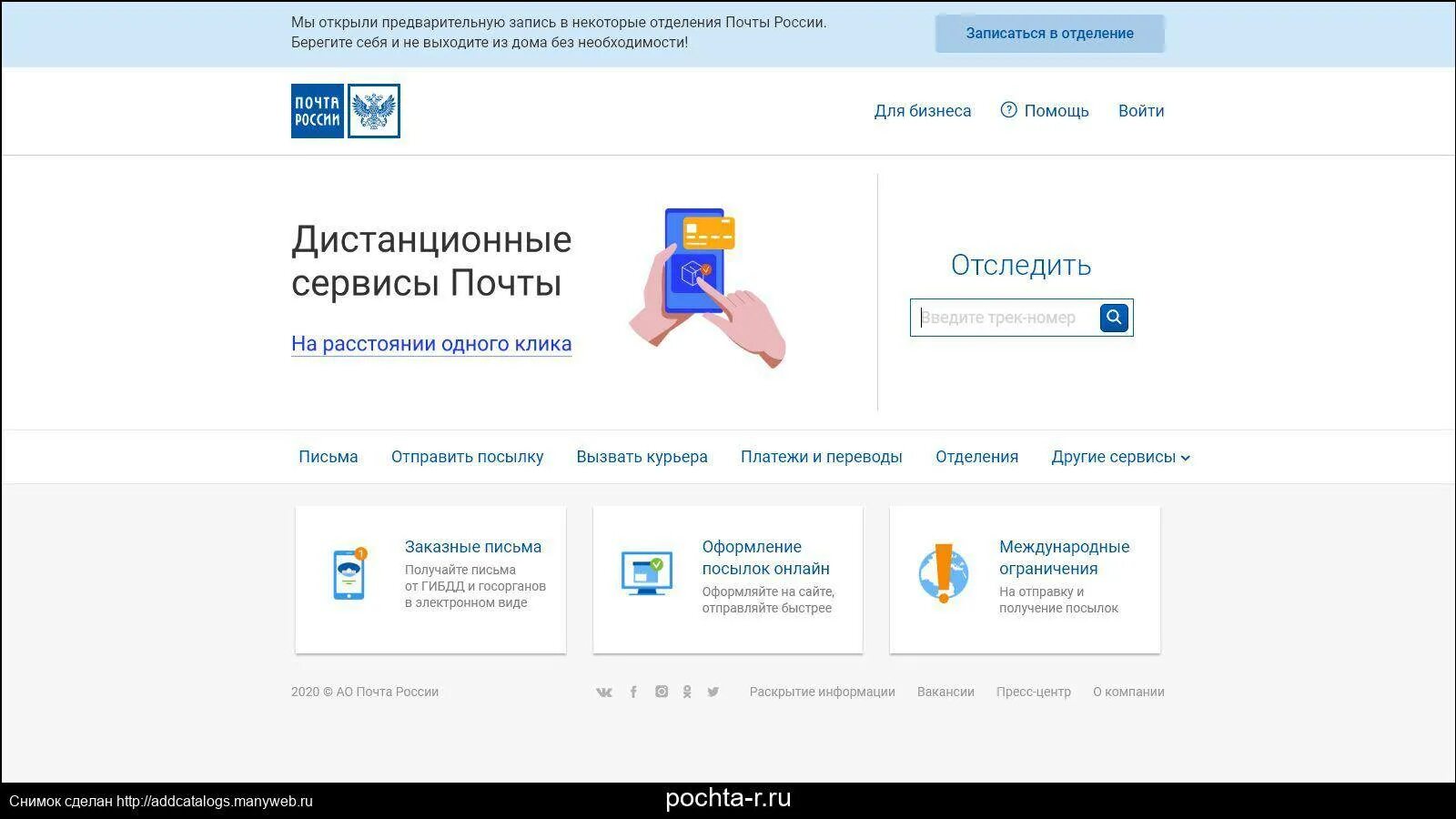Click the Помощь link in header
The image size is (1456, 819).
(x=1057, y=111)
